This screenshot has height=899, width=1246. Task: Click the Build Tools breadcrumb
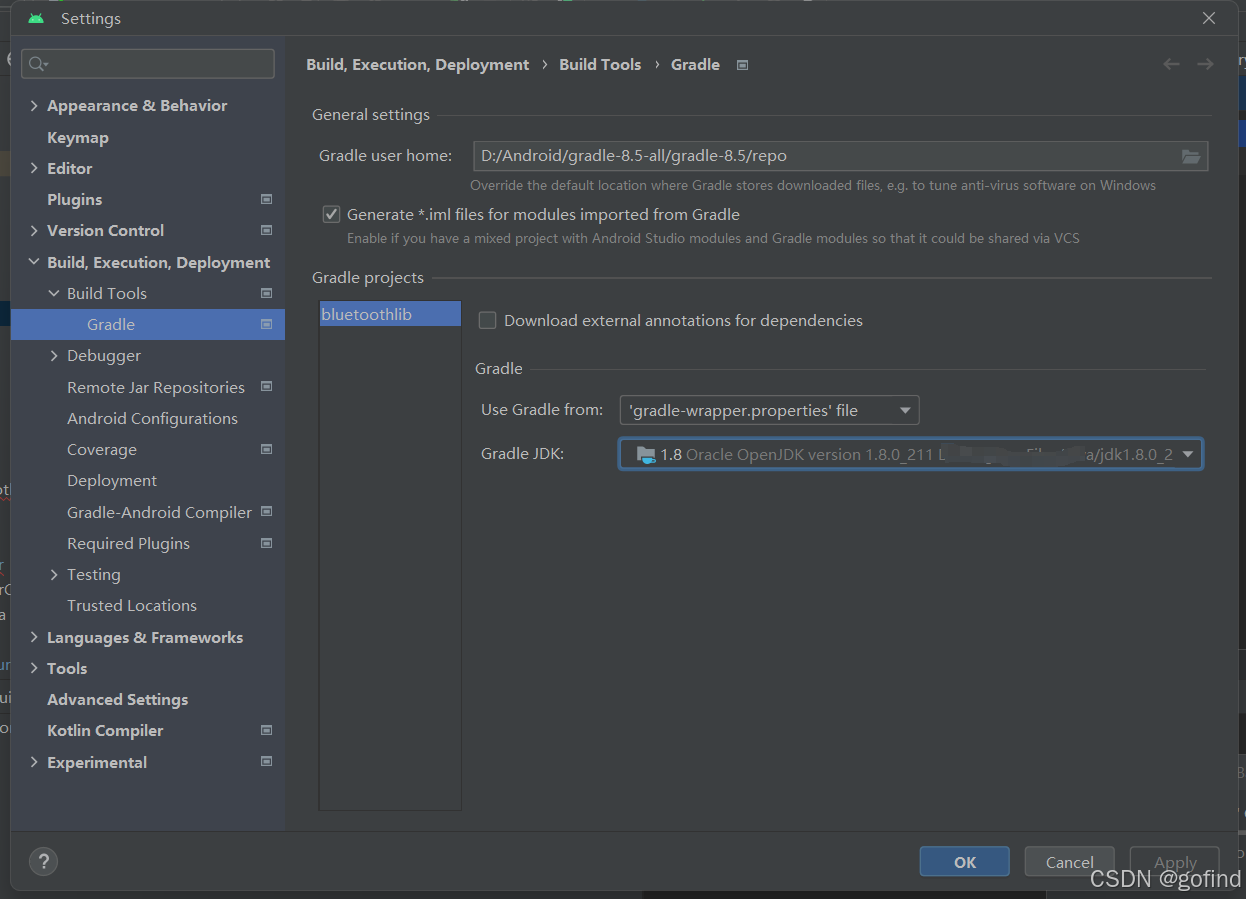click(600, 64)
